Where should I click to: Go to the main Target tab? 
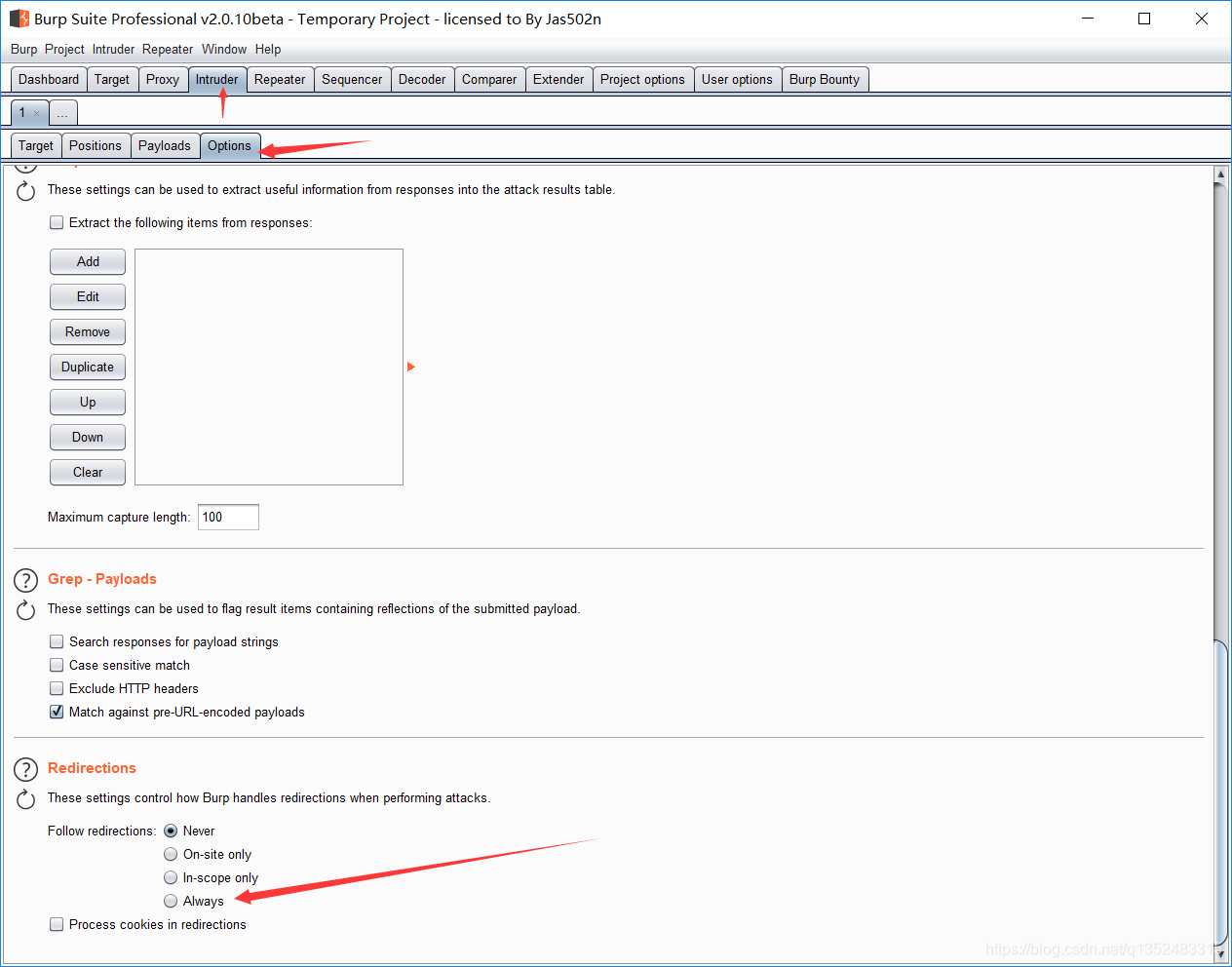(x=112, y=80)
